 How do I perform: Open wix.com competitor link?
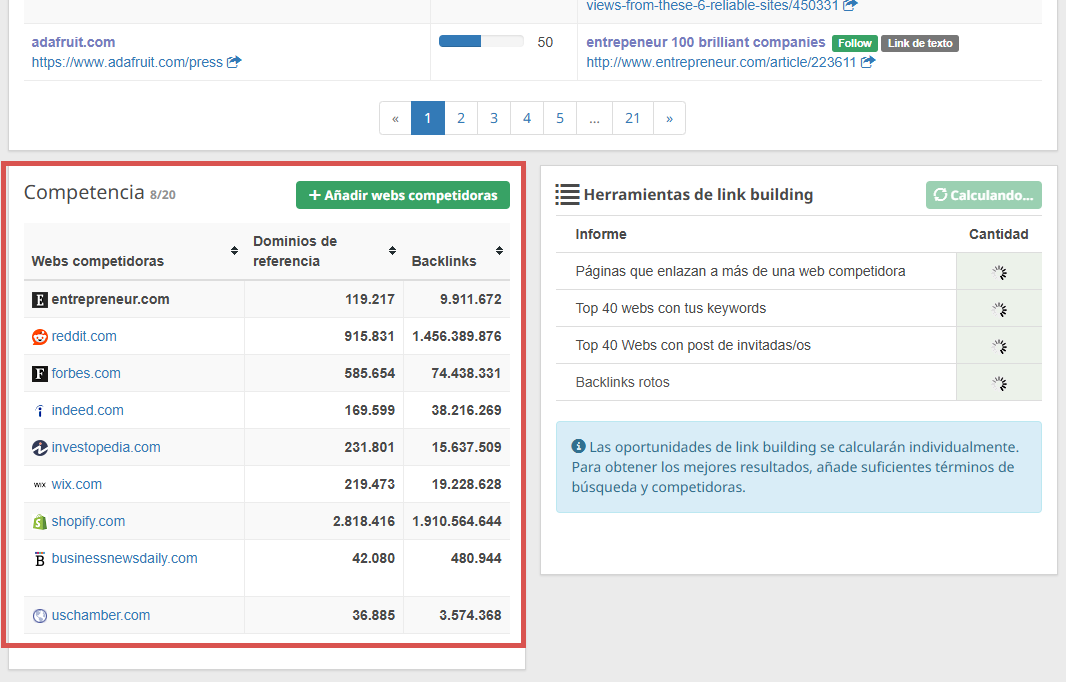click(77, 485)
